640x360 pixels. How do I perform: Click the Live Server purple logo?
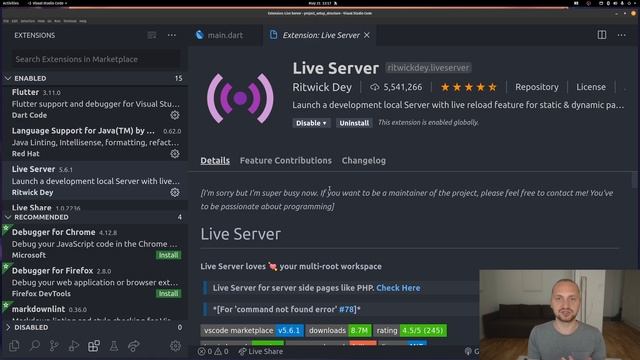pos(240,98)
